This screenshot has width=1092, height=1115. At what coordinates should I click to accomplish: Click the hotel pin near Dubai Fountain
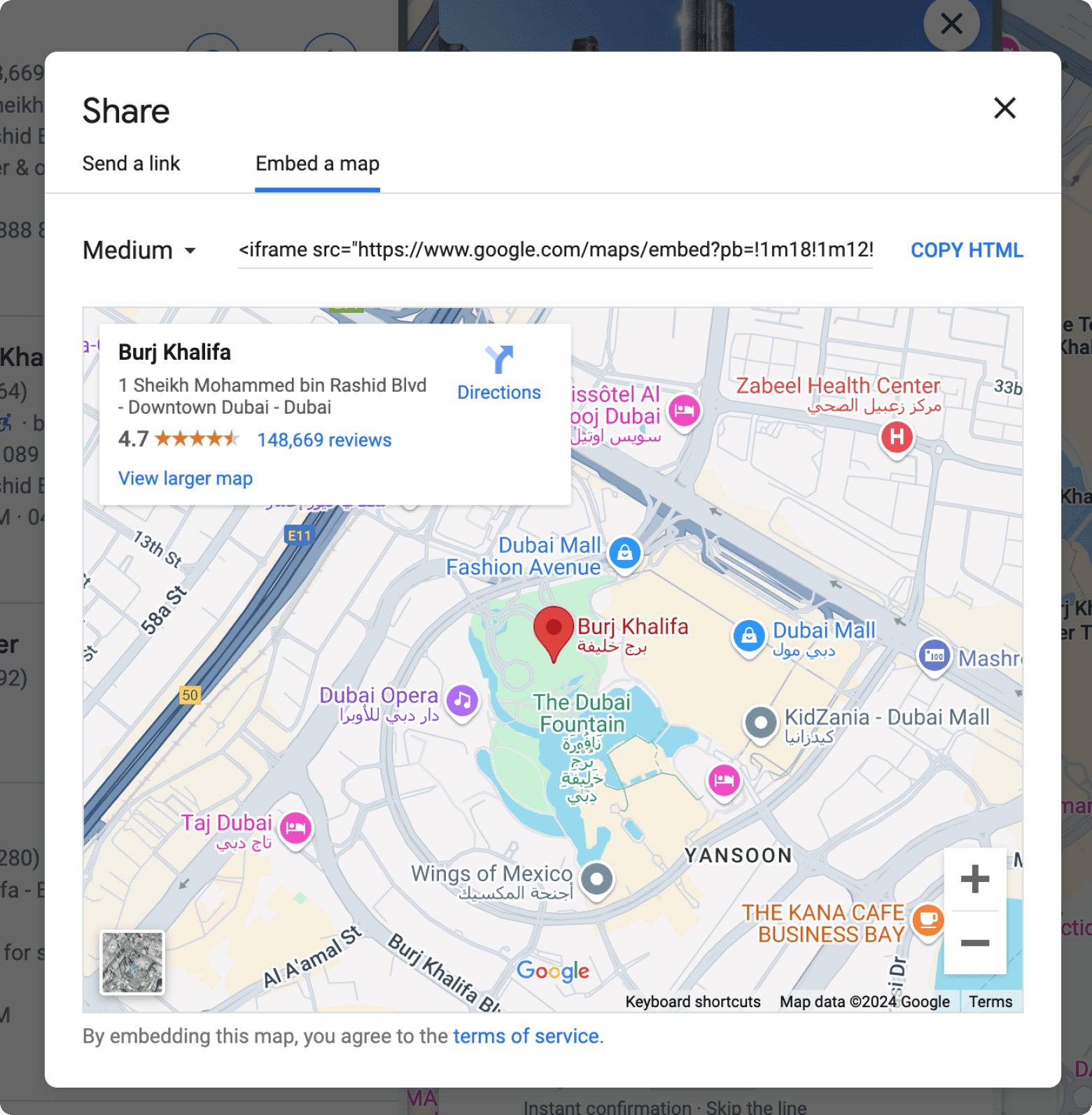[724, 780]
